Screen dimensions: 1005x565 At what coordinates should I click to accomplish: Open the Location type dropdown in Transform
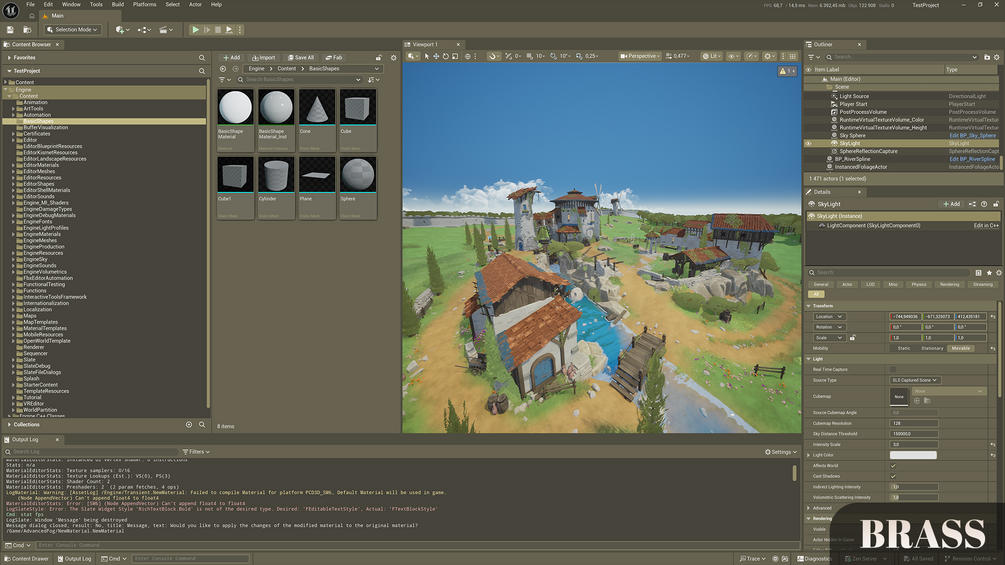click(829, 316)
